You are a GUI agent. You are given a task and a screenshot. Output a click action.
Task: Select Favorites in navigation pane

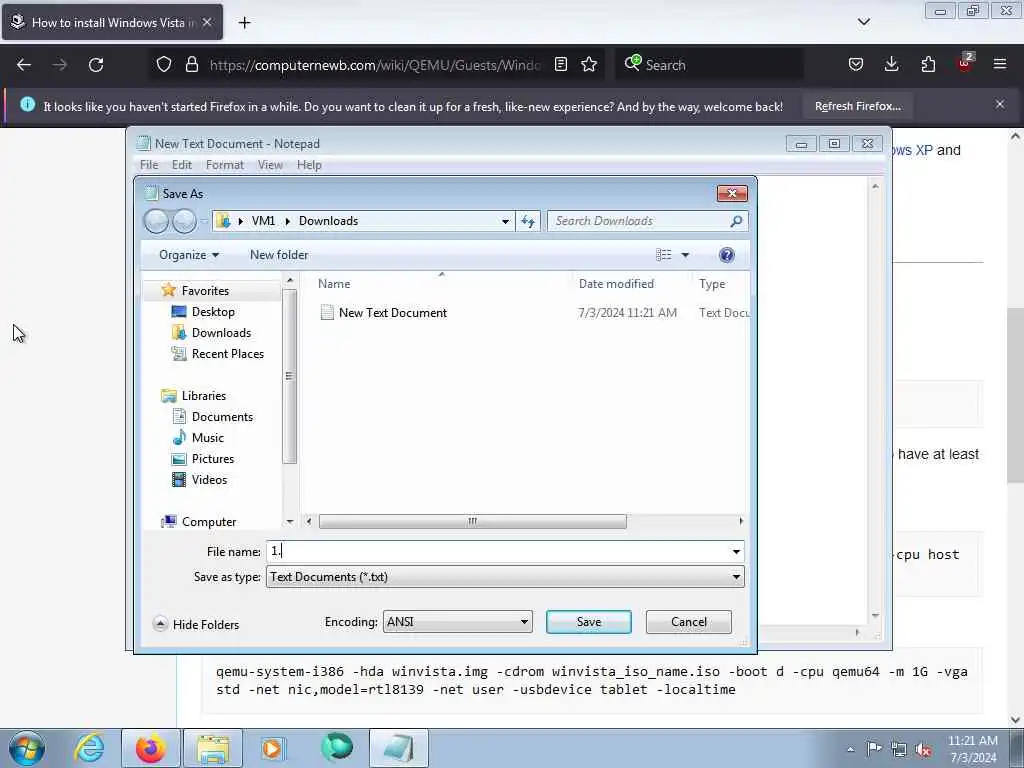(205, 291)
